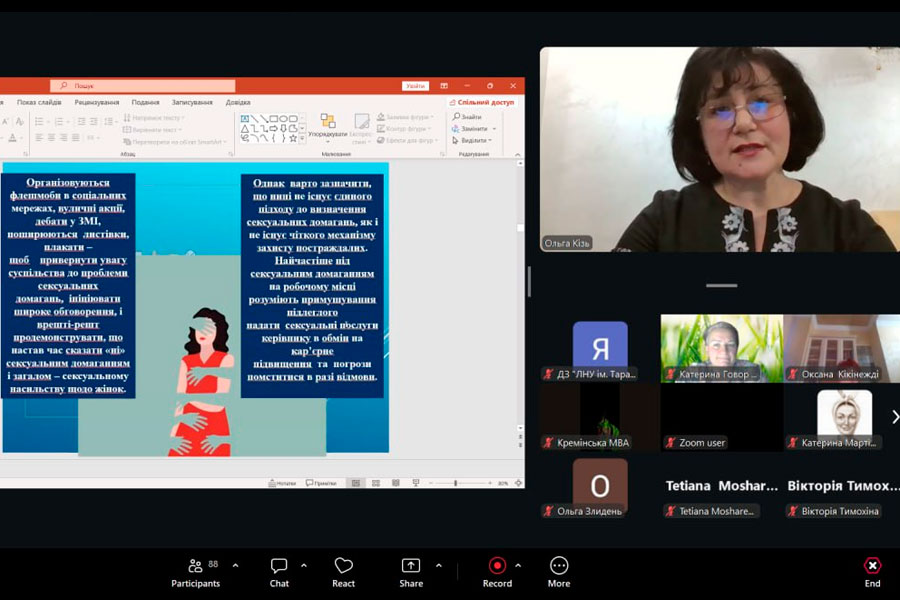Click the left blue text box on slide
The image size is (900, 600).
[68, 286]
